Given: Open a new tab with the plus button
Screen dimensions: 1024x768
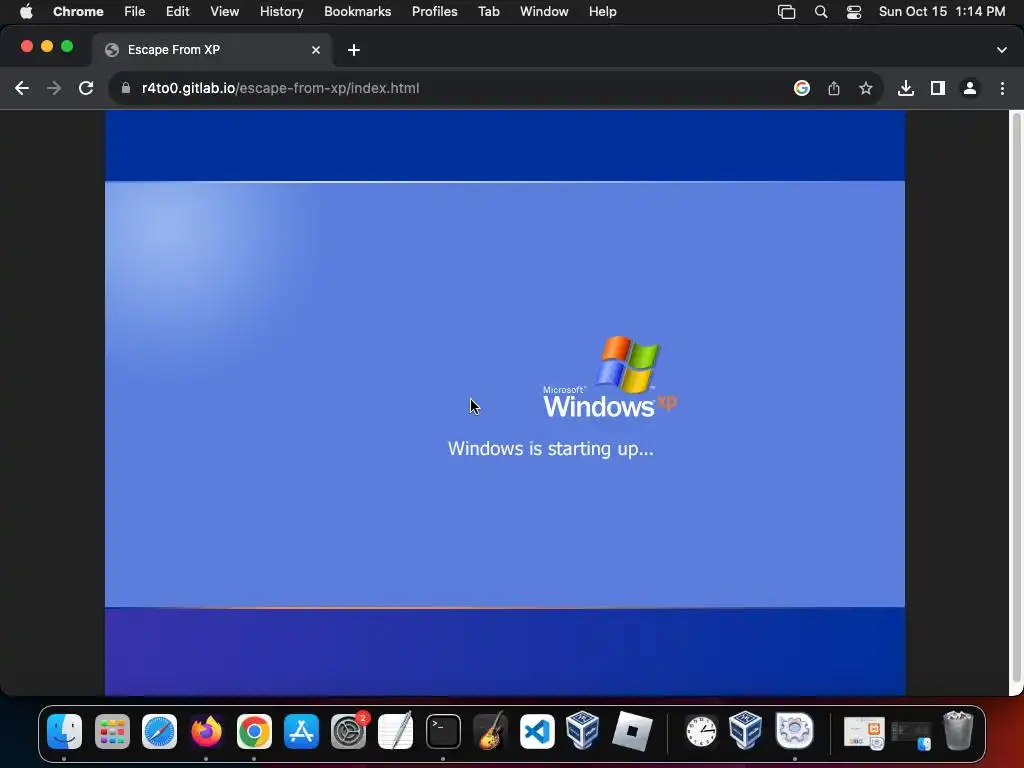Looking at the screenshot, I should (353, 50).
